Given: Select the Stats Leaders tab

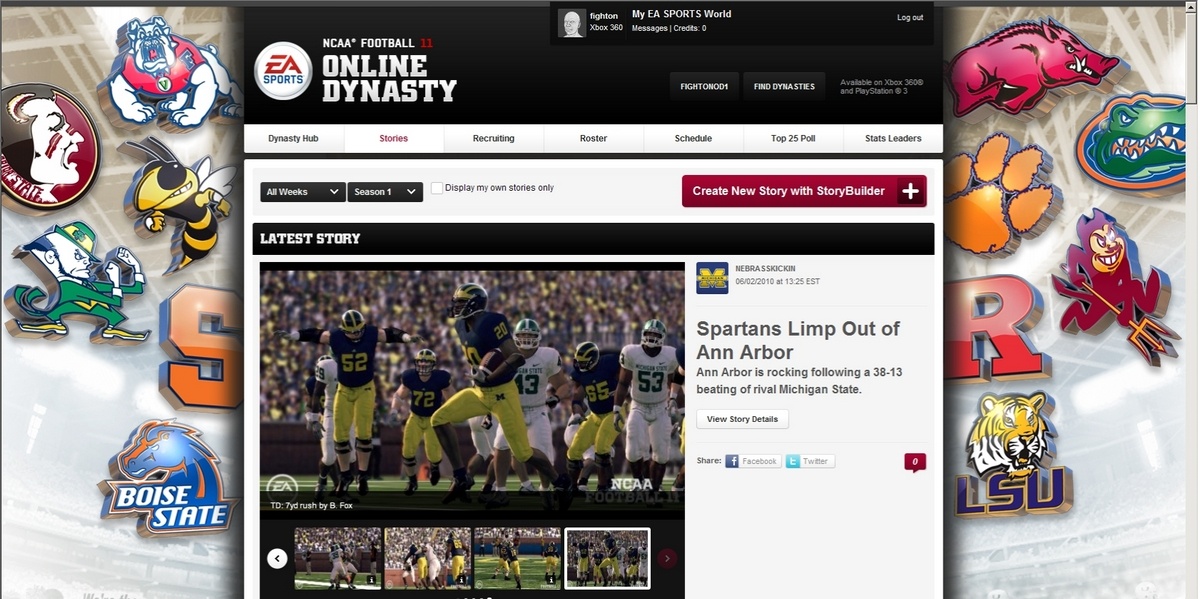Looking at the screenshot, I should (x=893, y=138).
